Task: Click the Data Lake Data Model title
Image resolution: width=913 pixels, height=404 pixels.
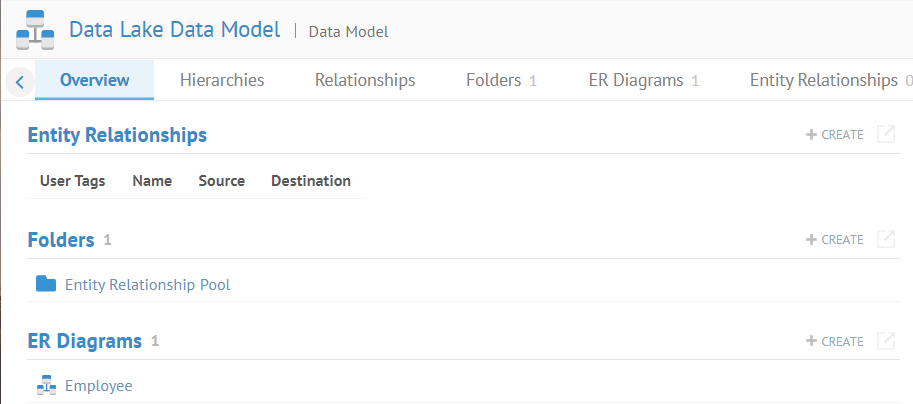Action: [174, 30]
